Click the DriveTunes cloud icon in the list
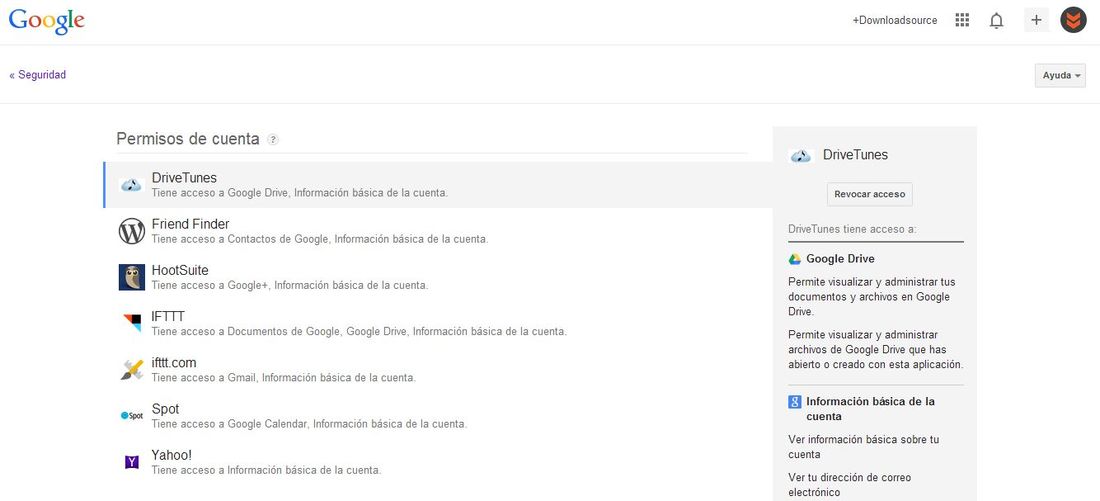The image size is (1100, 501). (x=131, y=185)
